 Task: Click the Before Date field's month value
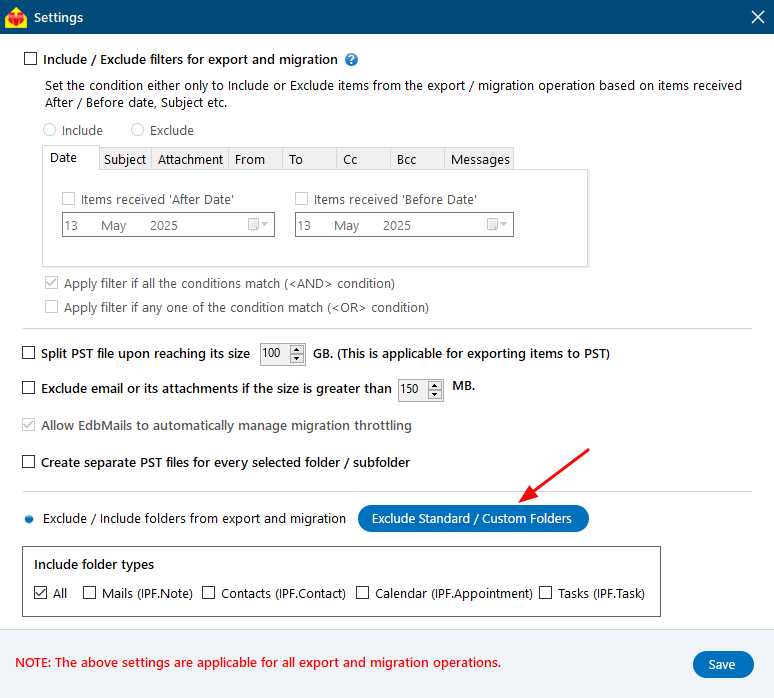347,226
